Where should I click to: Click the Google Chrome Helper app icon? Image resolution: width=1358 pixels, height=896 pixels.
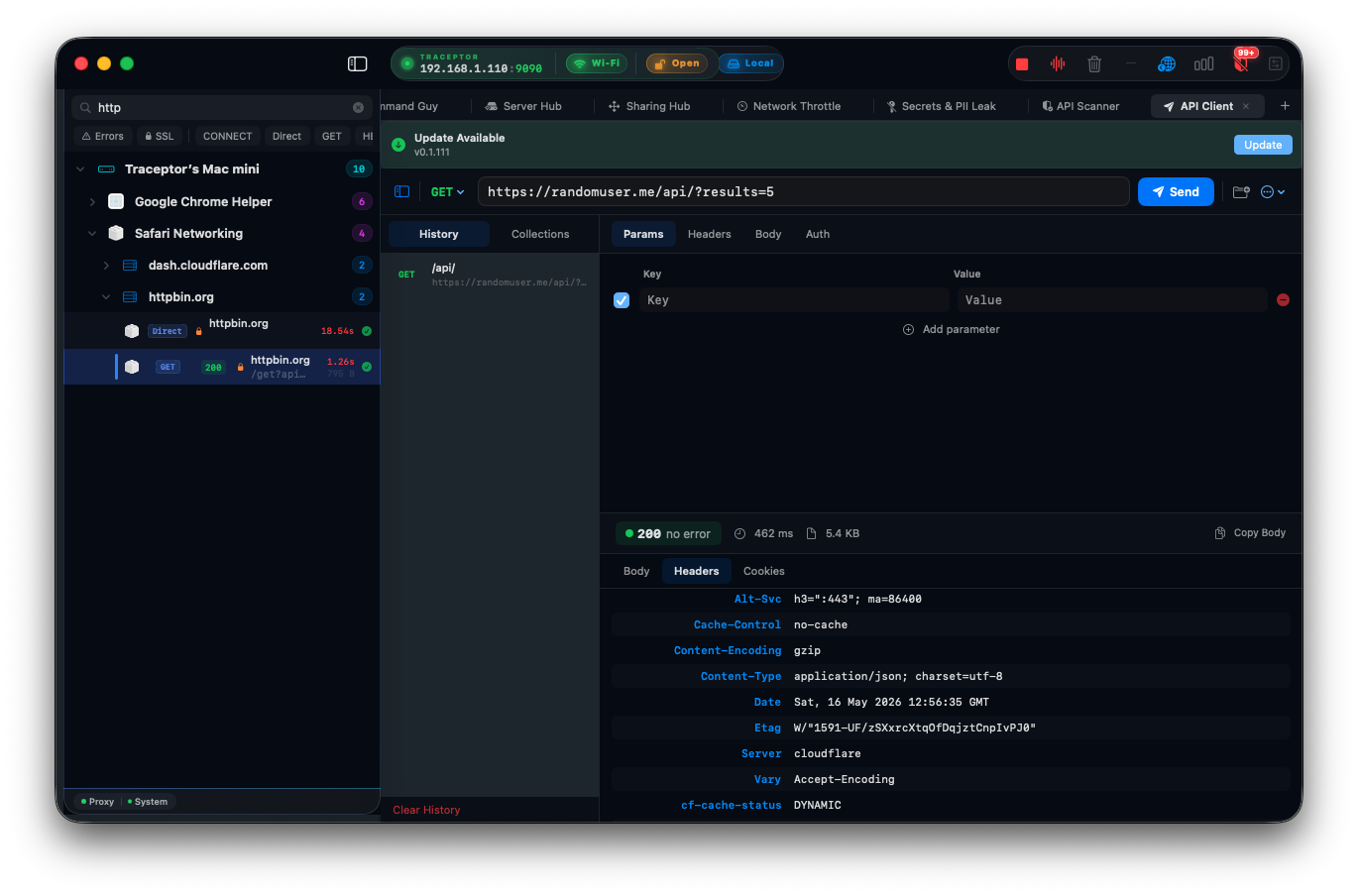pyautogui.click(x=116, y=201)
